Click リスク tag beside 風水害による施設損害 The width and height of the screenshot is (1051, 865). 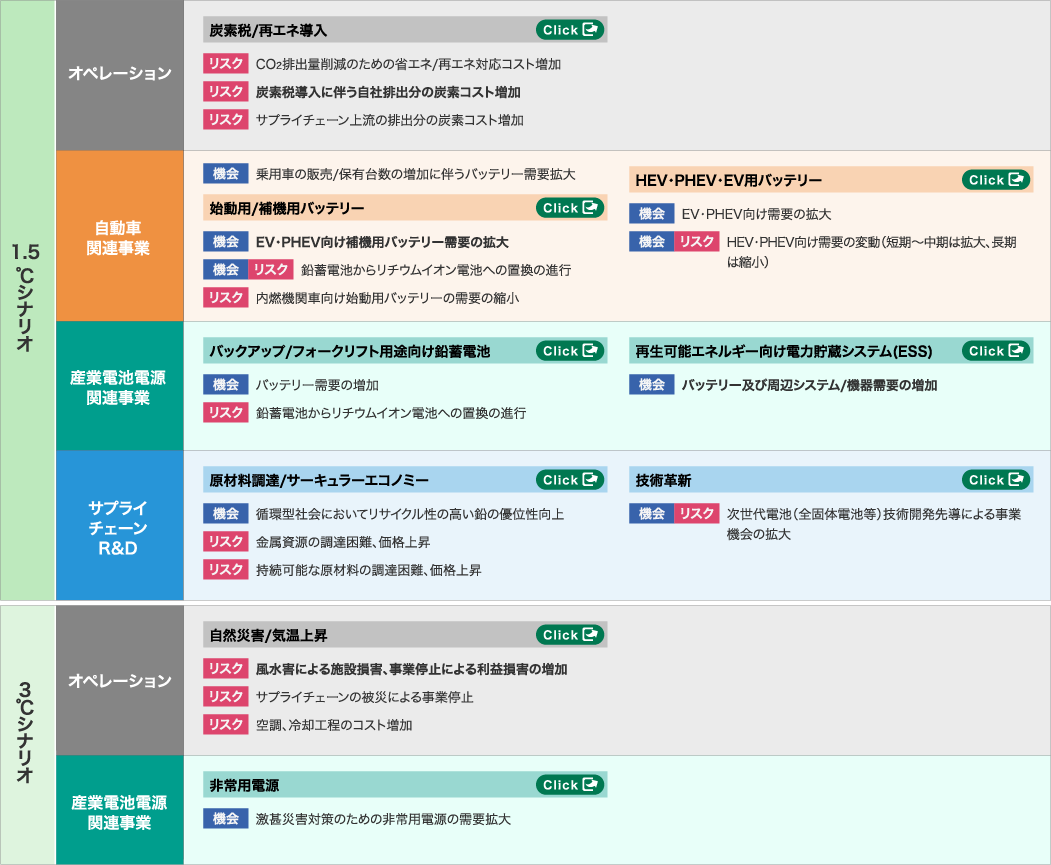226,669
